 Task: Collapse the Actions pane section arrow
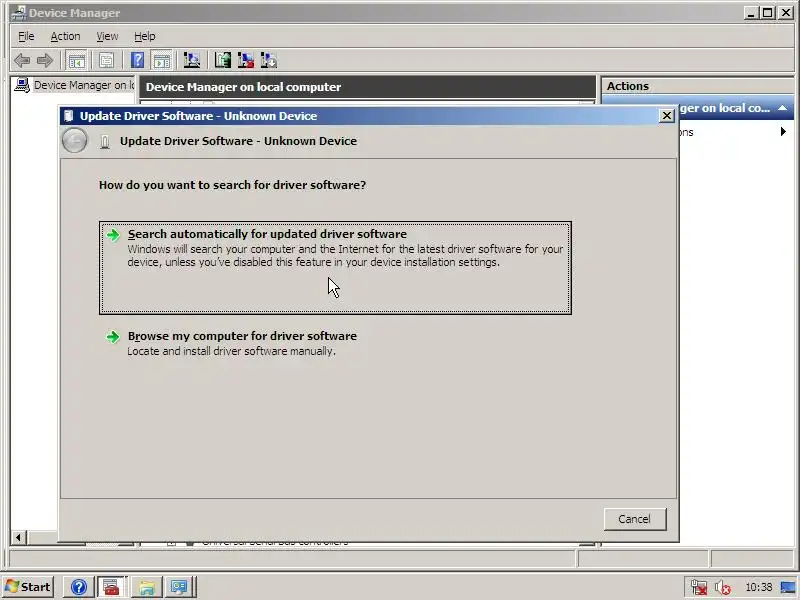(x=782, y=108)
